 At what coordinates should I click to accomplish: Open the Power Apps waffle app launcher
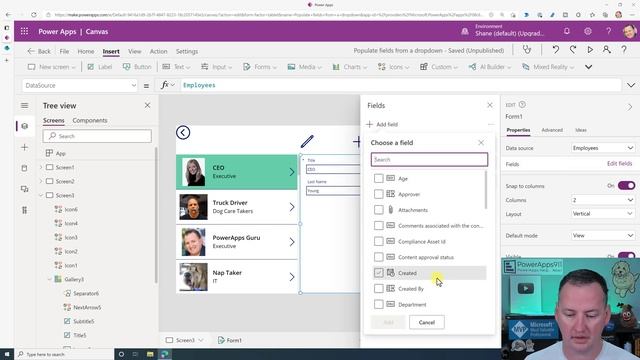pyautogui.click(x=24, y=31)
